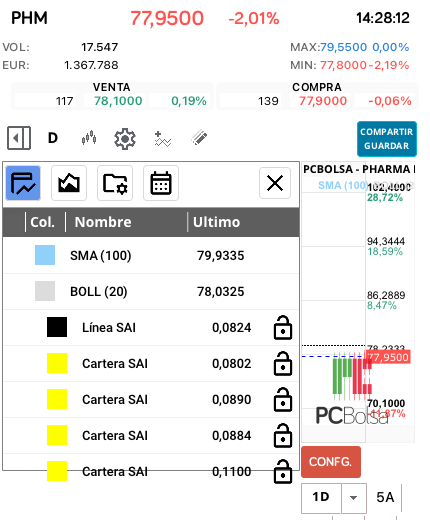Open the dropdown arrow beside 1D
This screenshot has width=430, height=520.
pyautogui.click(x=354, y=498)
